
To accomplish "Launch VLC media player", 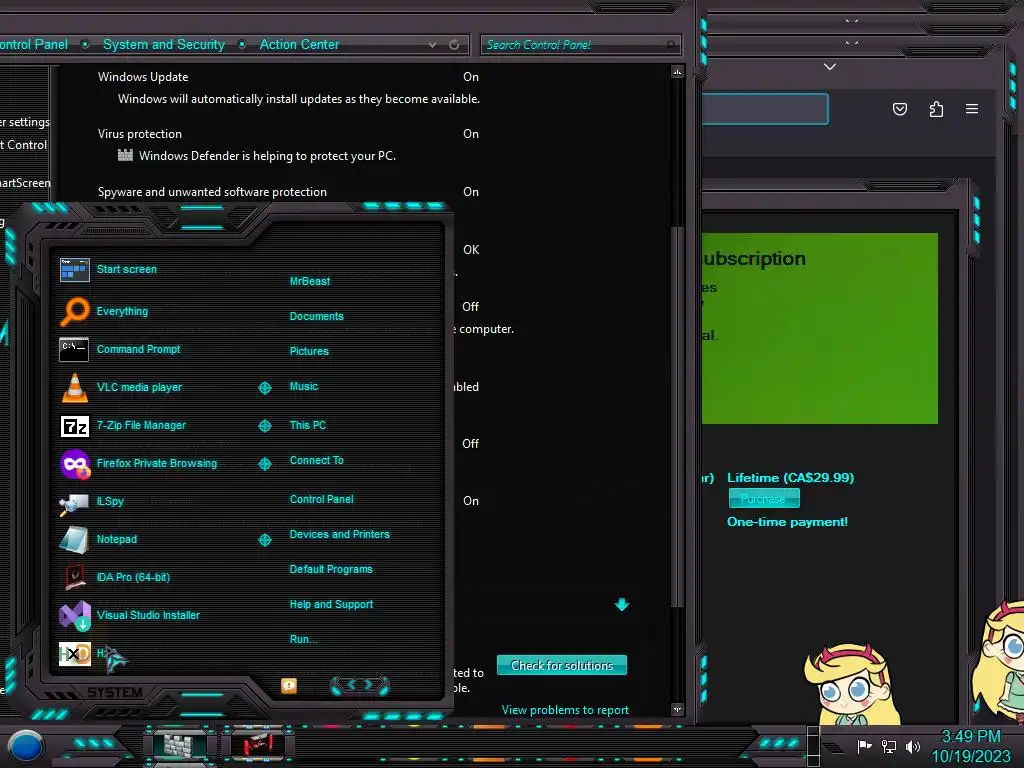I will point(121,387).
